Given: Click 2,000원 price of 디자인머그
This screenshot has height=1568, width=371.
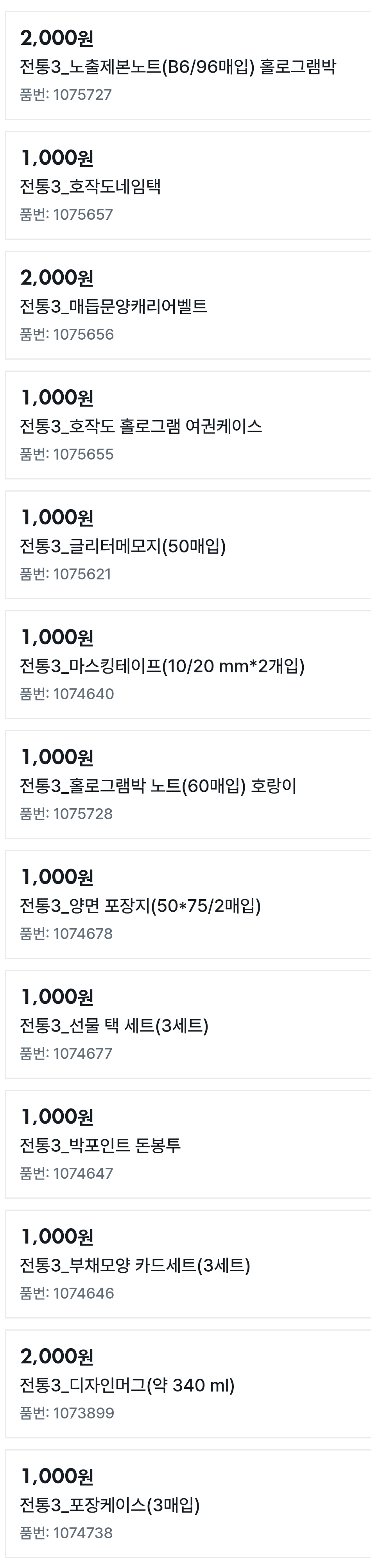Looking at the screenshot, I should pos(57,1356).
